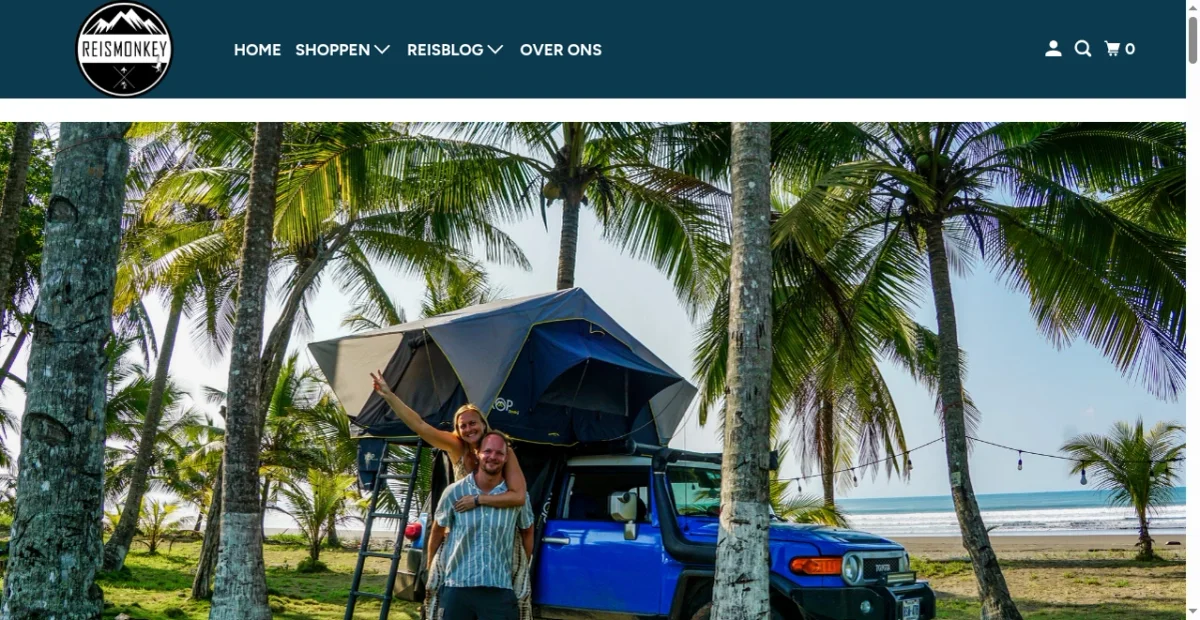
Task: Open search with the magnifying glass icon
Action: click(1082, 49)
